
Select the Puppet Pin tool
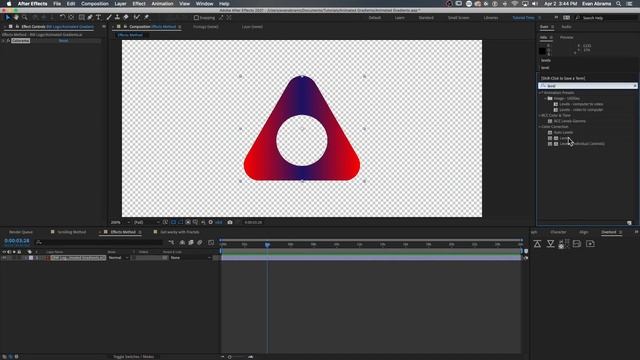[146, 18]
